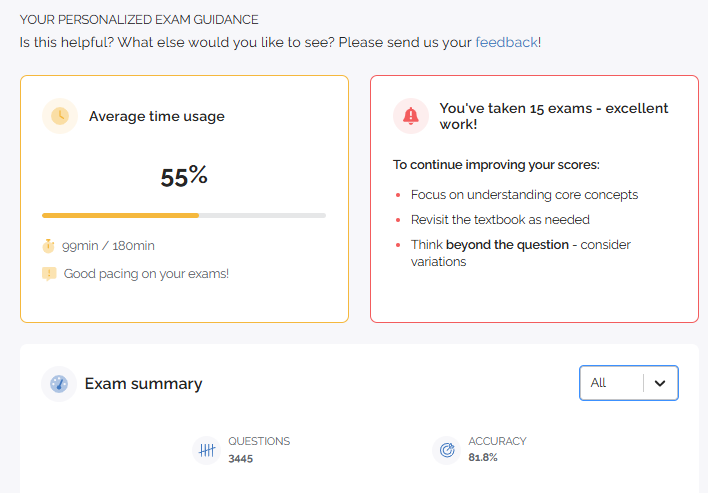Click the 55% time usage value
The image size is (708, 493).
coord(184,177)
